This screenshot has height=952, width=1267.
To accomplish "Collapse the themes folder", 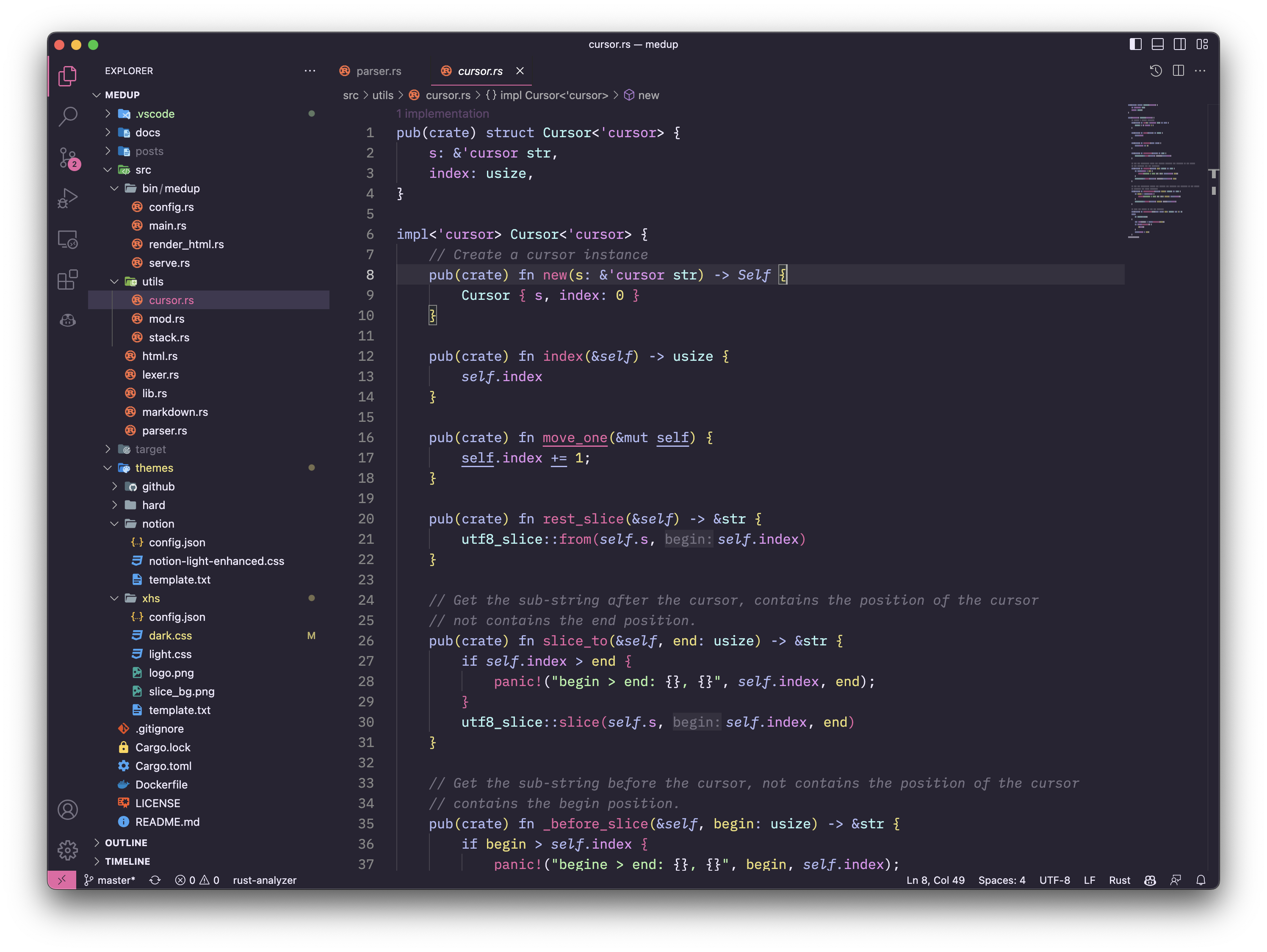I will [154, 468].
